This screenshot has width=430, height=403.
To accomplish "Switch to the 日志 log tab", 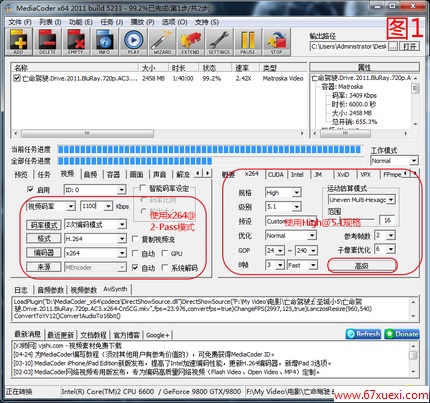I will (21, 290).
